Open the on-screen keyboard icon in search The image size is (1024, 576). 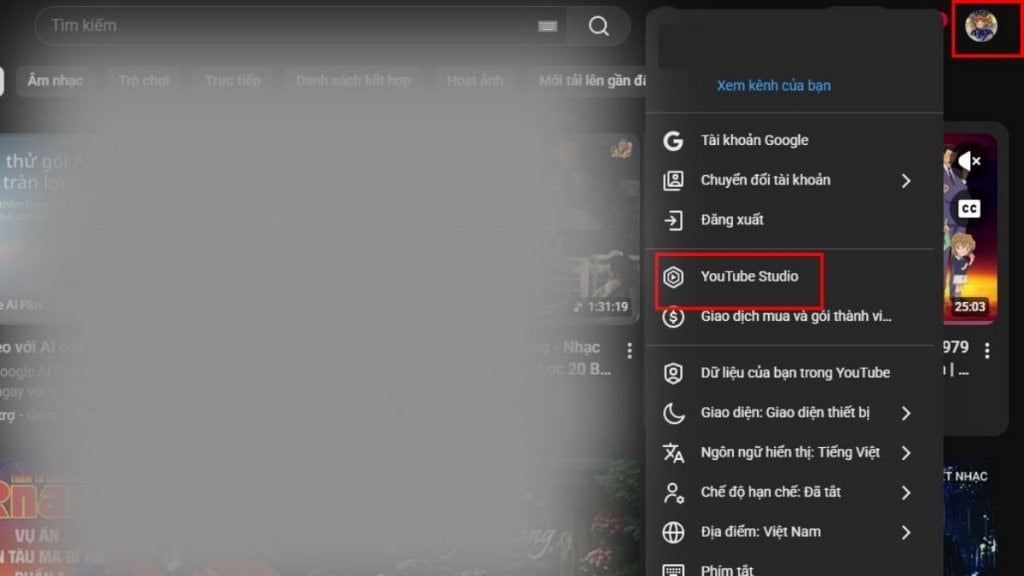coord(547,25)
